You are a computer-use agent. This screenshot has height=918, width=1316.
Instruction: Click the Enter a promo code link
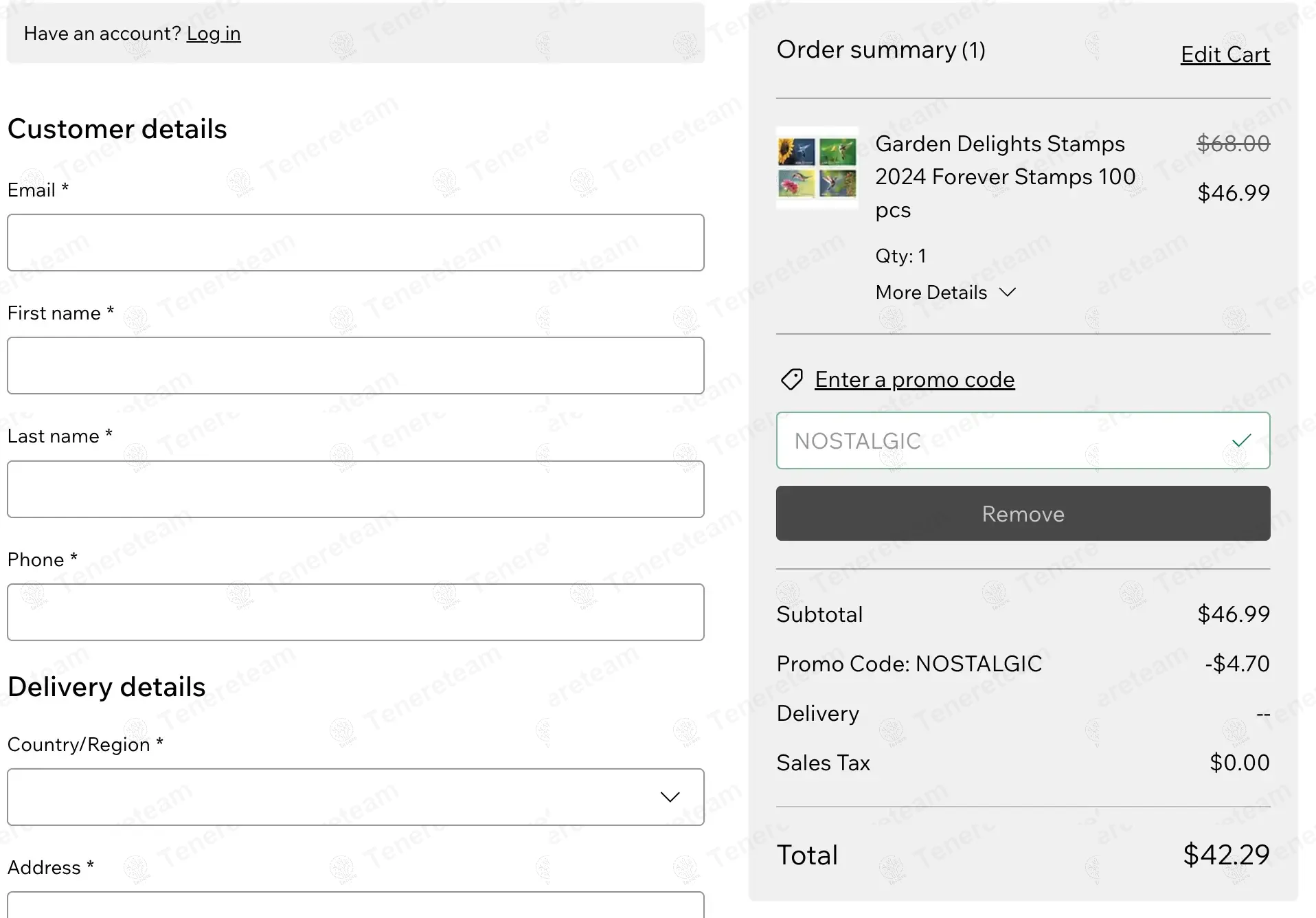pyautogui.click(x=914, y=379)
